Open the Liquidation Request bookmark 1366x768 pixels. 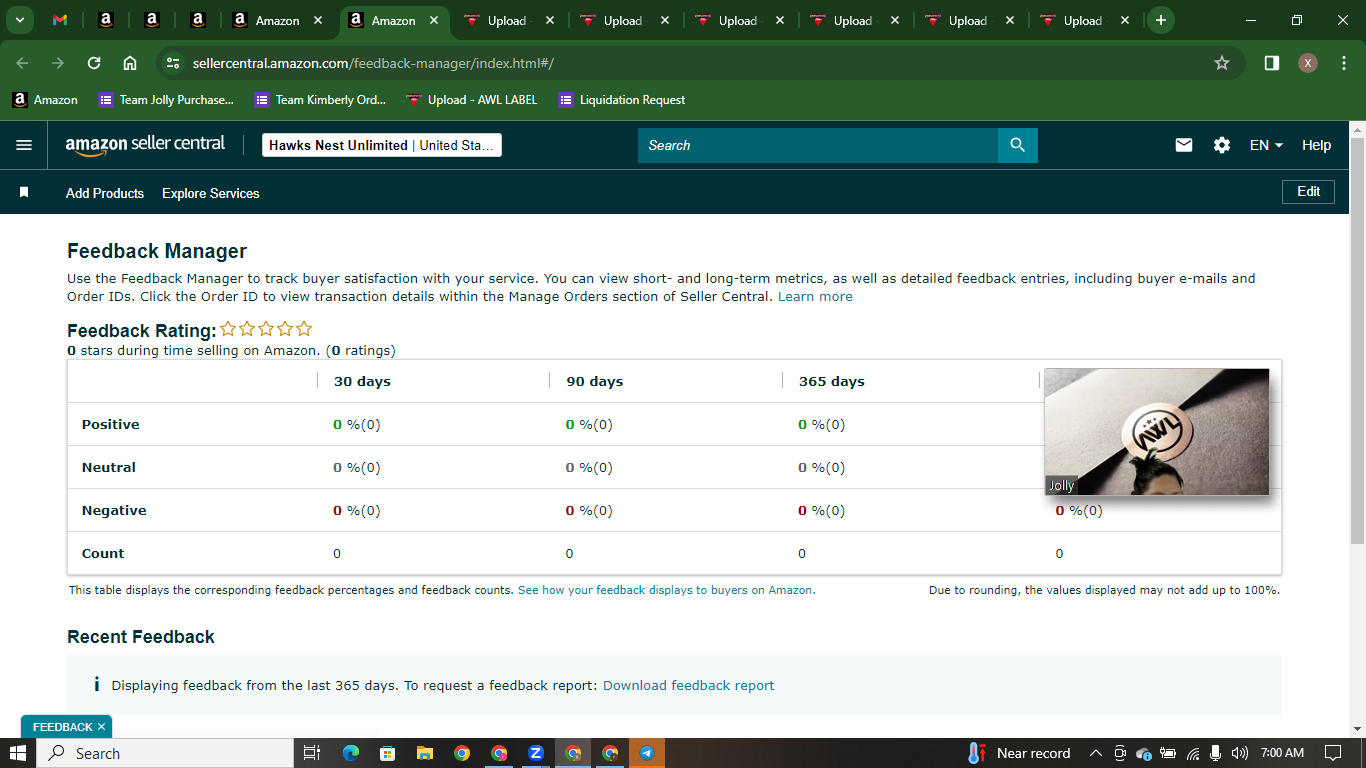[x=622, y=100]
